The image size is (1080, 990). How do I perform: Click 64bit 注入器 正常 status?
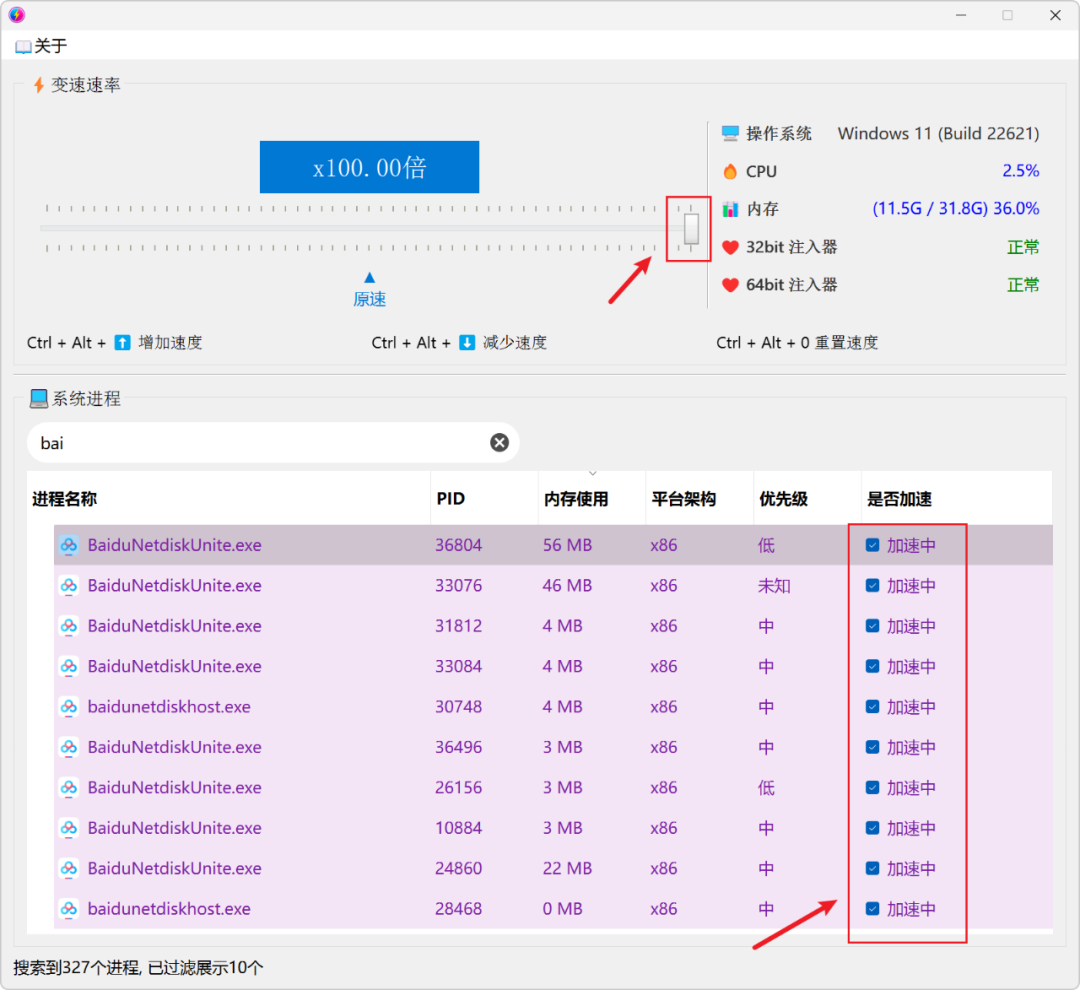[1023, 285]
